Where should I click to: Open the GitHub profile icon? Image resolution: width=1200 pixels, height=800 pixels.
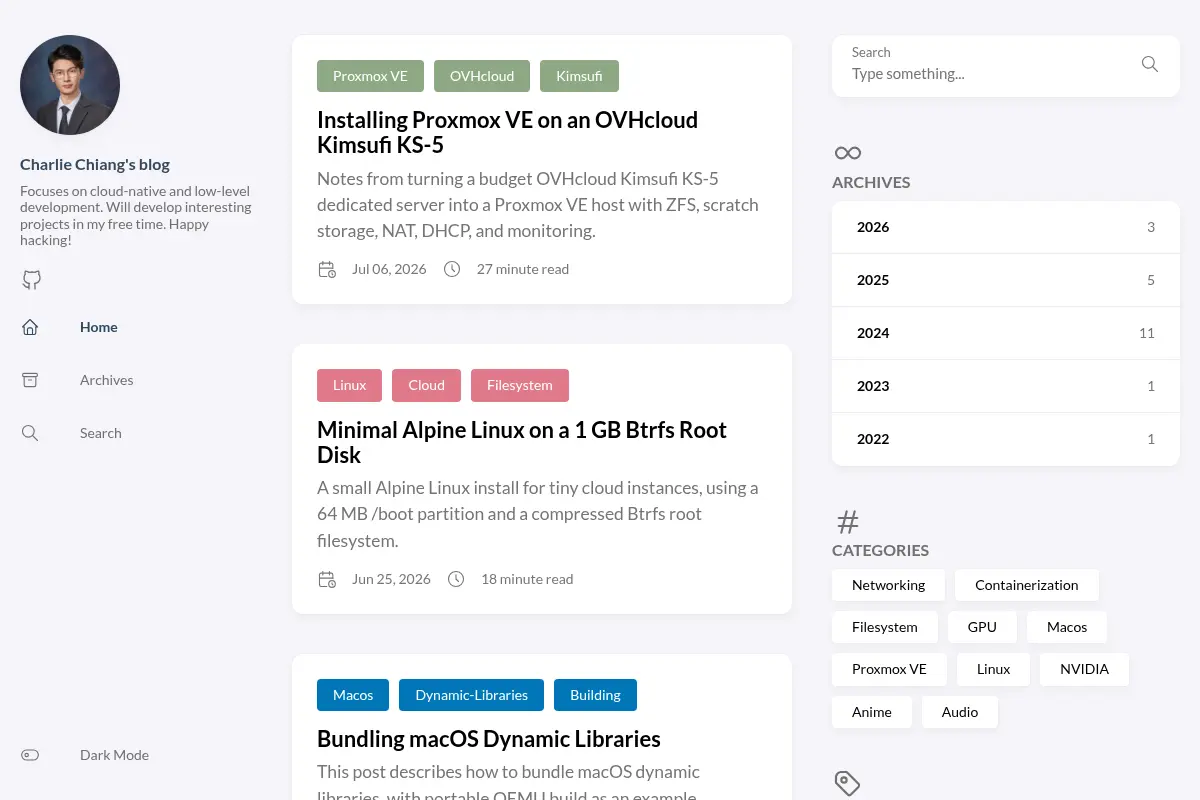pos(32,280)
